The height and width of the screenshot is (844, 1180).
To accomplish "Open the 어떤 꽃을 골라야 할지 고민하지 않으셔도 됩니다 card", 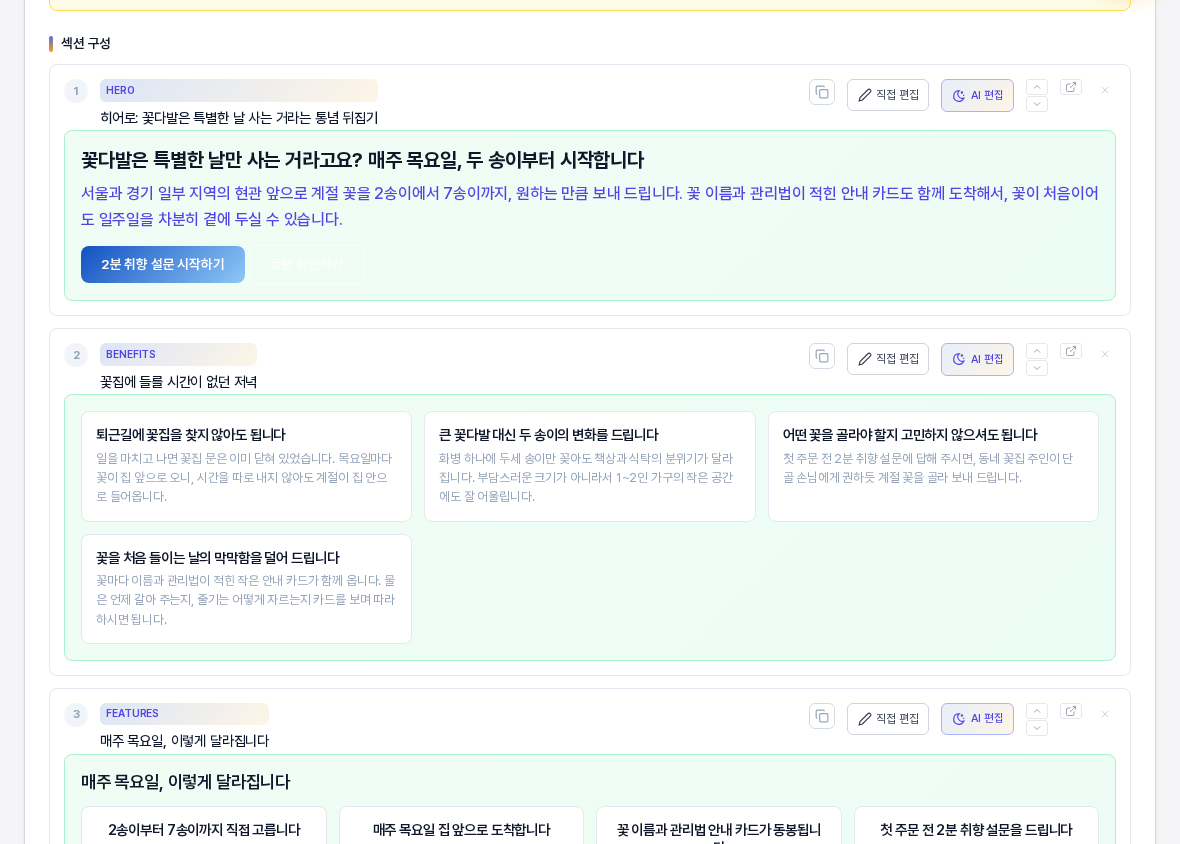I will tap(933, 466).
